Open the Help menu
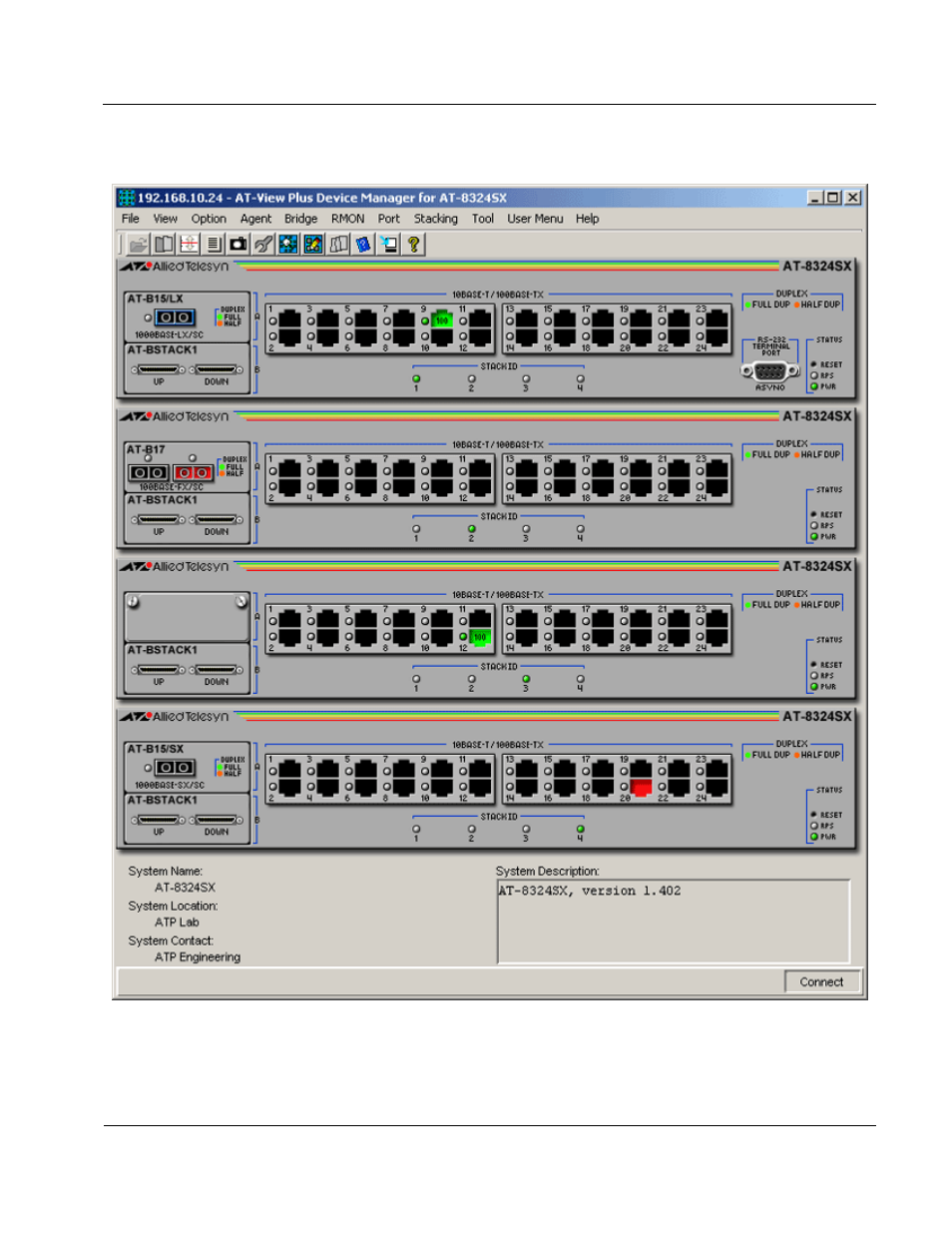Image resolution: width=952 pixels, height=1233 pixels. click(x=587, y=219)
